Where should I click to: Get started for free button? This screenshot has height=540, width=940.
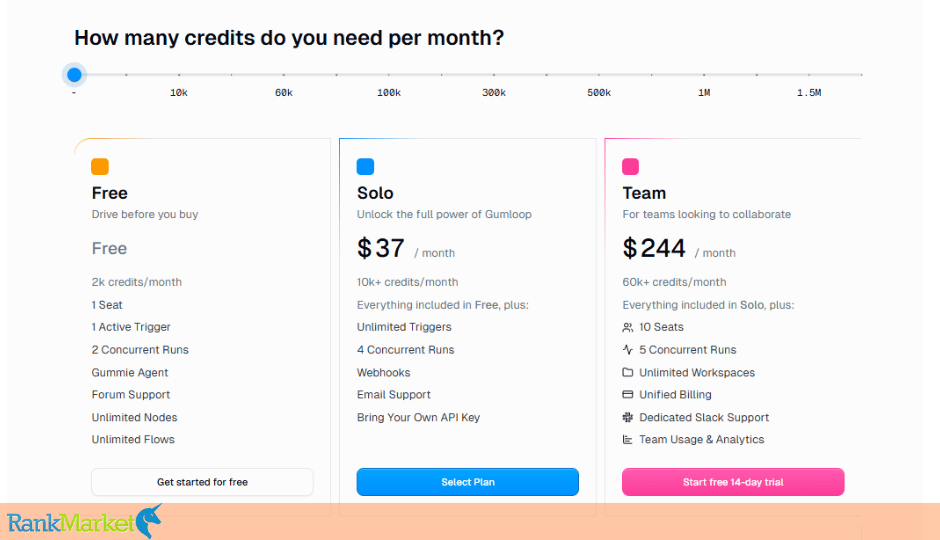point(202,482)
